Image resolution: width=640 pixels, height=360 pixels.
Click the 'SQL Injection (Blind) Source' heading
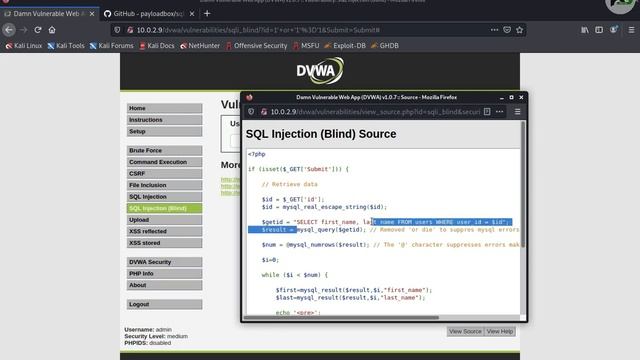[x=321, y=134]
